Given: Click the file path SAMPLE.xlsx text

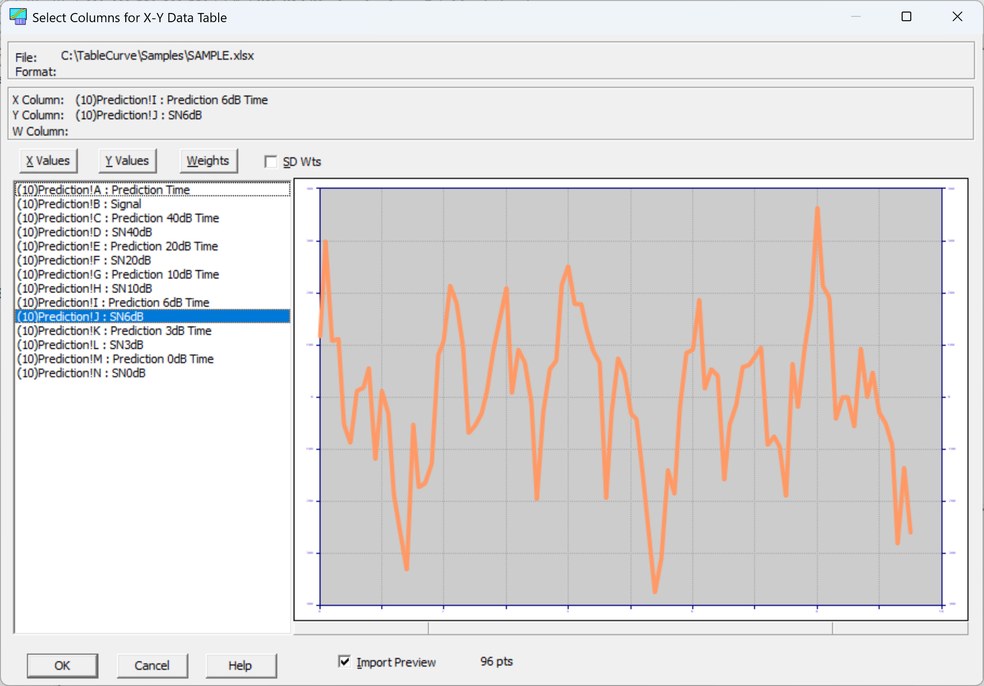Looking at the screenshot, I should [158, 55].
